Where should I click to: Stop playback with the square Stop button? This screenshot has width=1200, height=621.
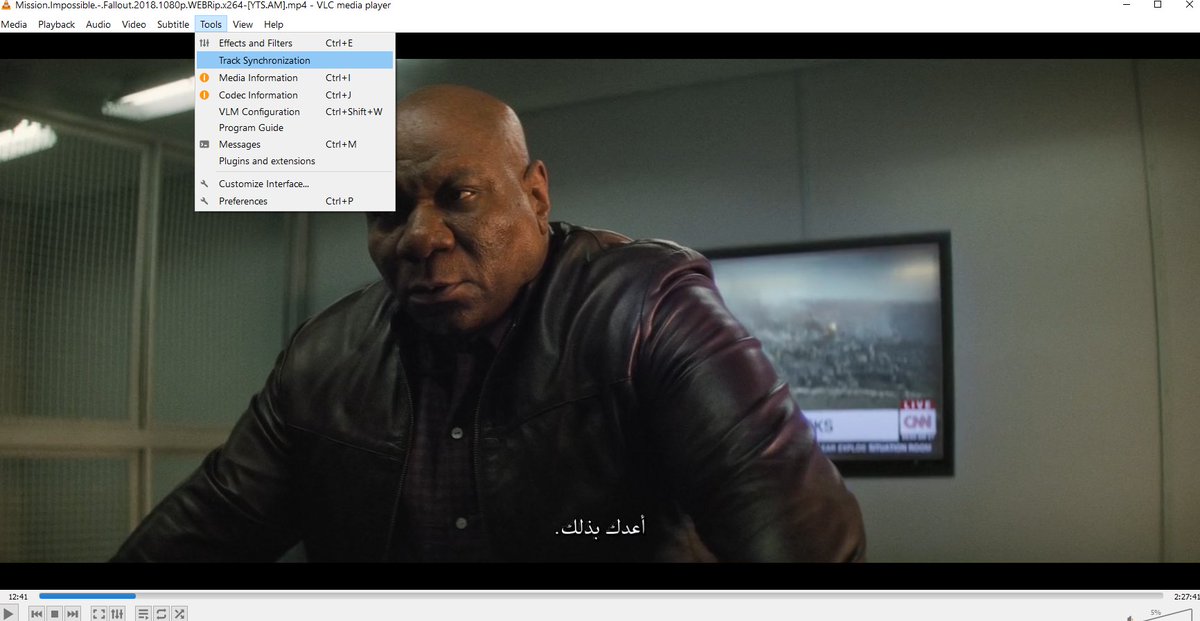click(55, 613)
